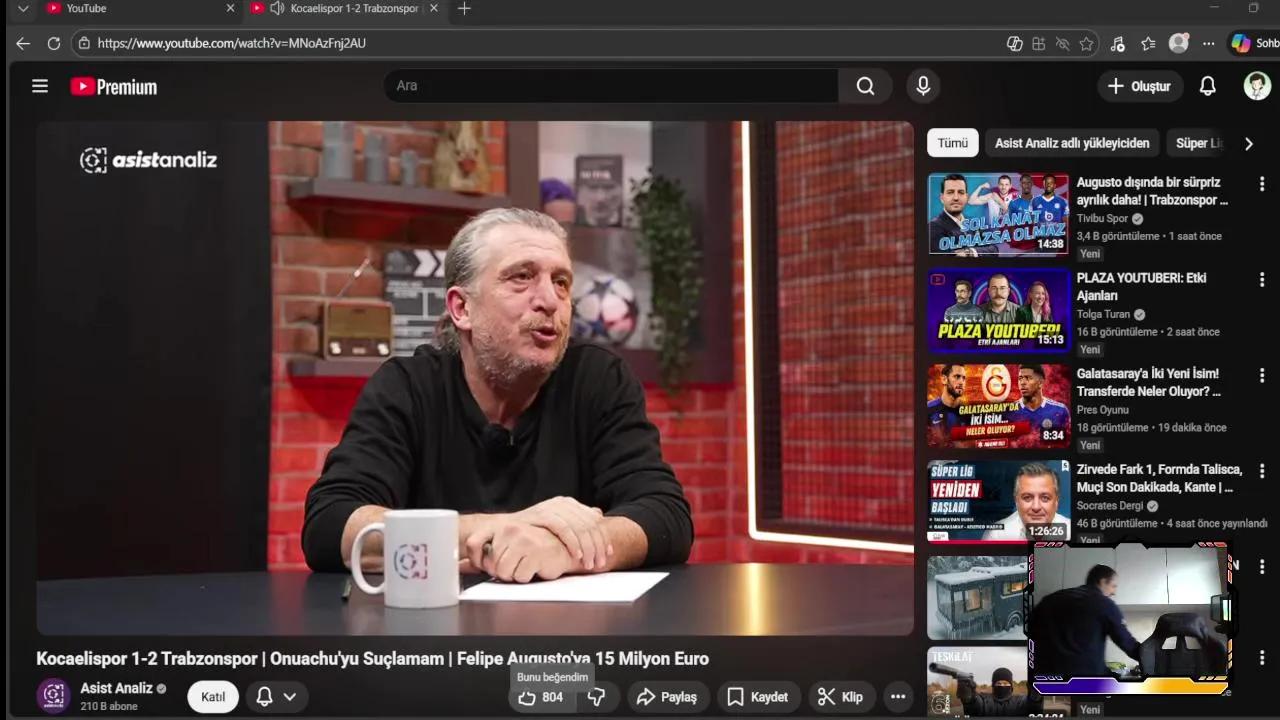The height and width of the screenshot is (720, 1280).
Task: Close the Kocaelispor 1-2 Trabzonspor tab
Action: pyautogui.click(x=433, y=8)
